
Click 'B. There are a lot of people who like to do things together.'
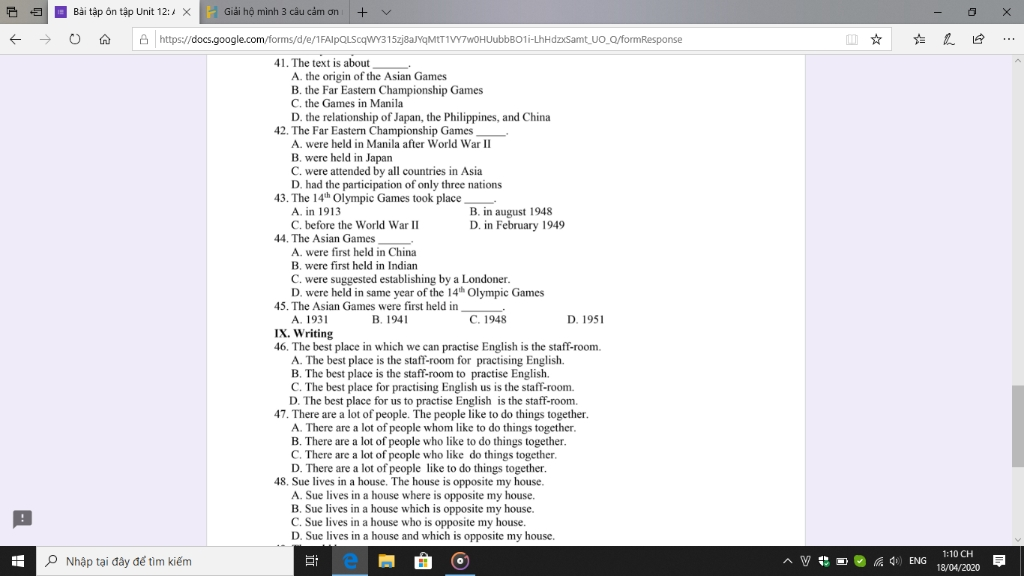[429, 441]
